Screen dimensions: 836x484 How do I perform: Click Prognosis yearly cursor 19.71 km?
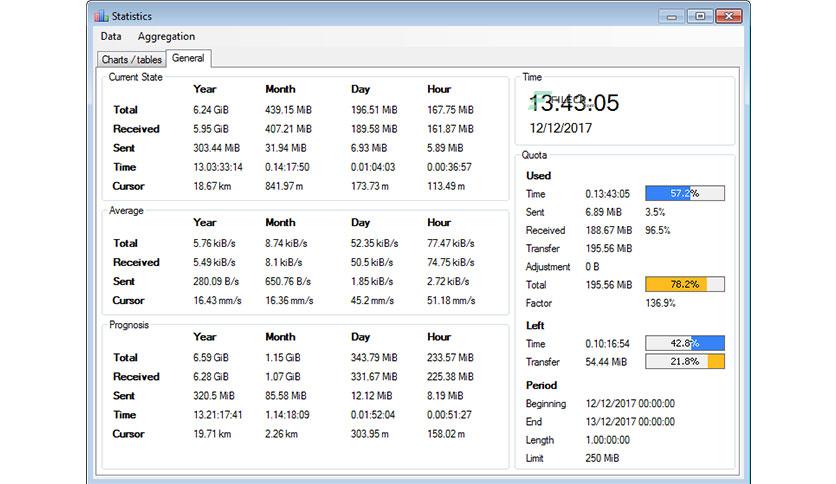[212, 434]
